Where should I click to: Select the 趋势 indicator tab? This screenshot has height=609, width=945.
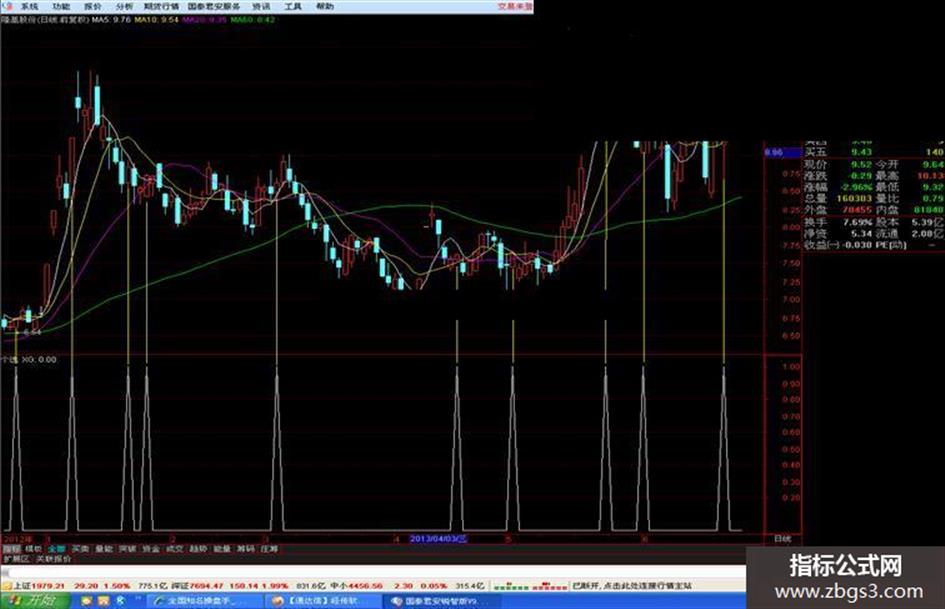(x=198, y=549)
